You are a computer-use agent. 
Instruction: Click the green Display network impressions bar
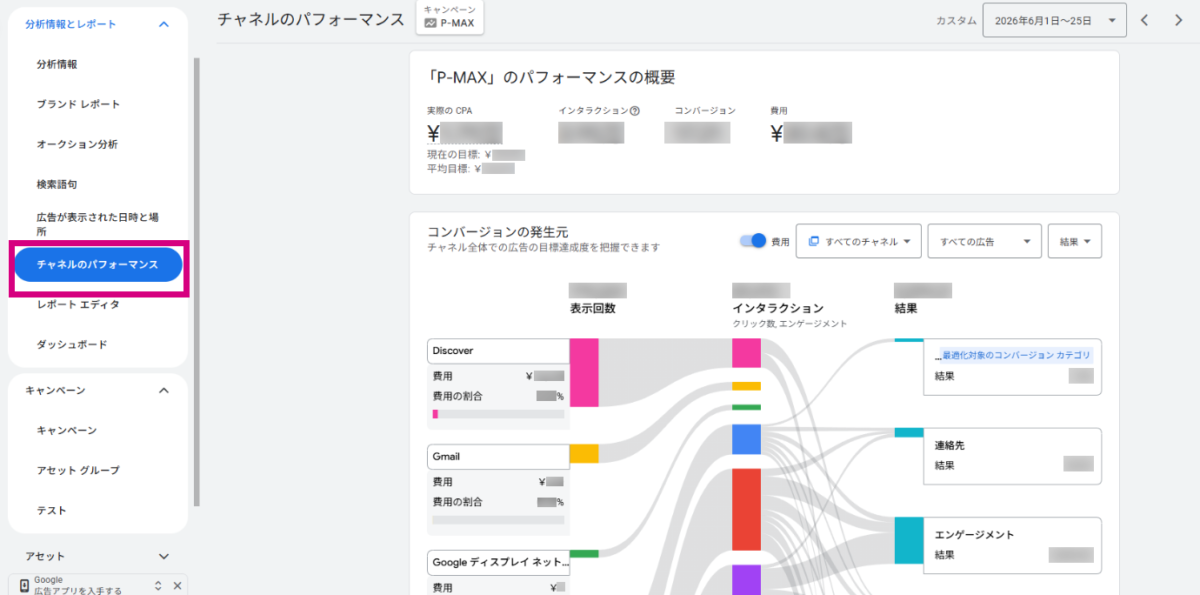(x=584, y=553)
